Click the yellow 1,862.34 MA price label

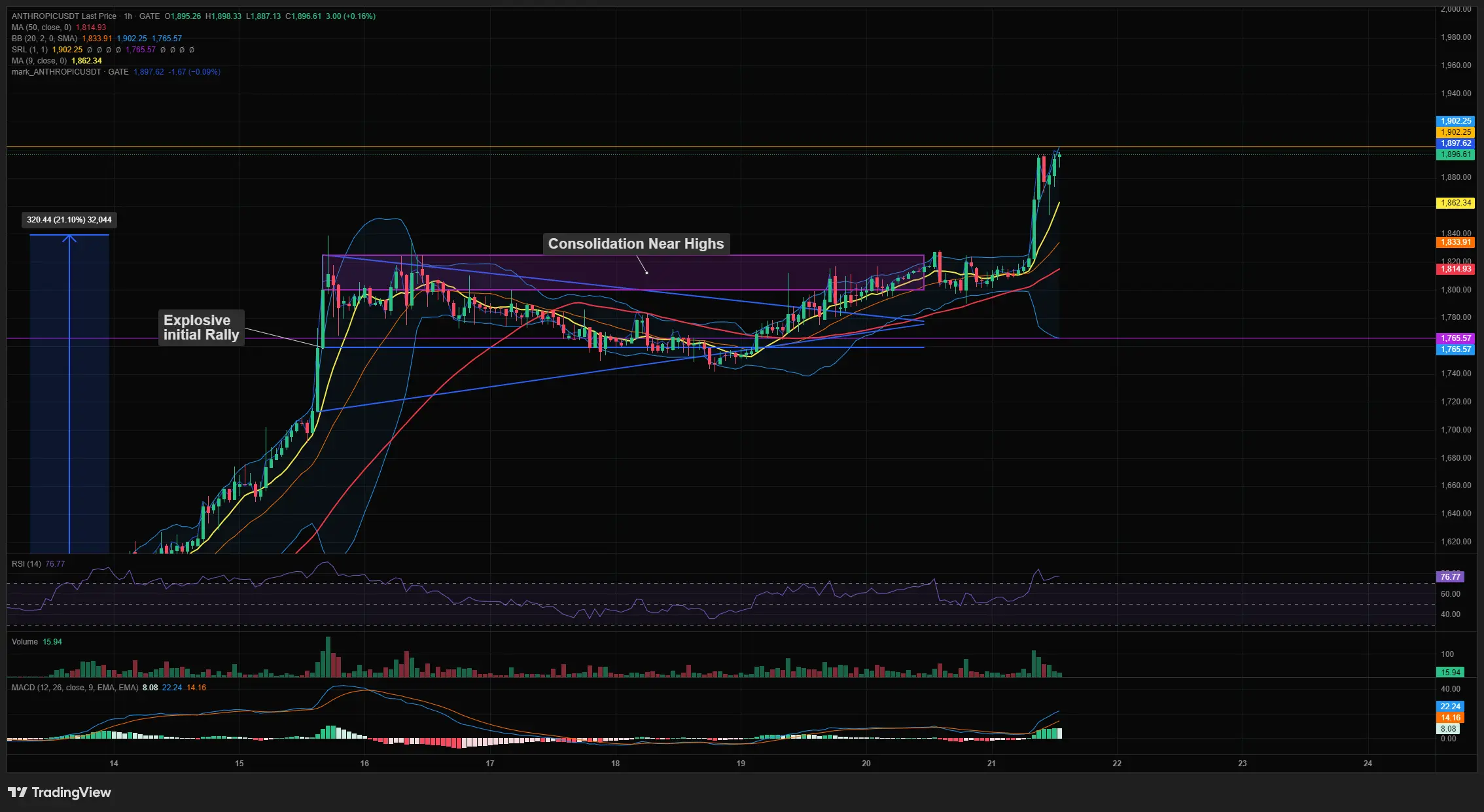click(1455, 203)
